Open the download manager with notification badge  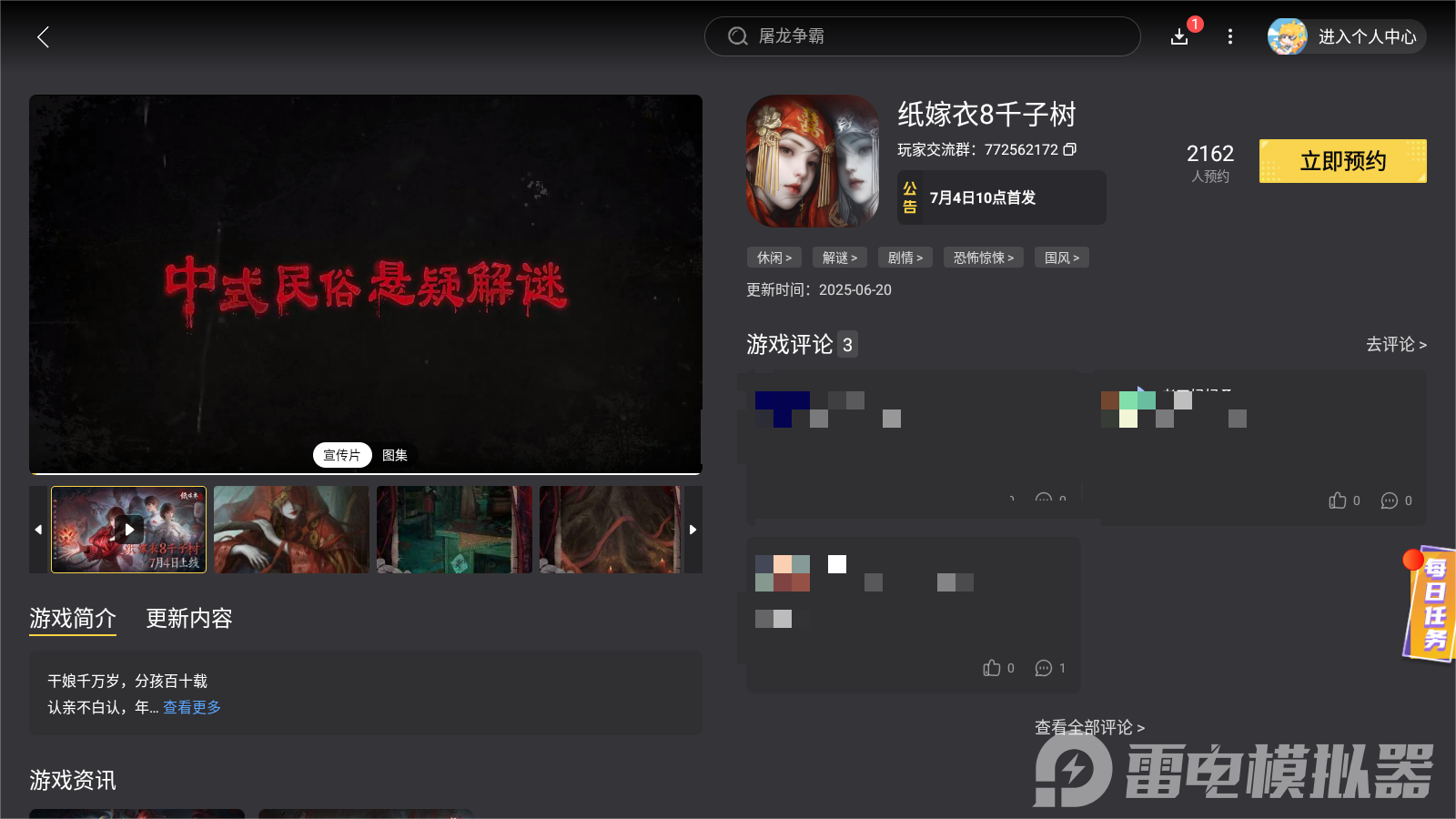pyautogui.click(x=1179, y=37)
